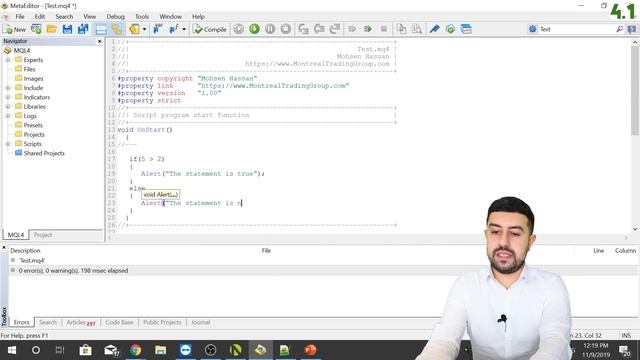Save the file with the floppy icon
This screenshot has width=640, height=360.
67,29
